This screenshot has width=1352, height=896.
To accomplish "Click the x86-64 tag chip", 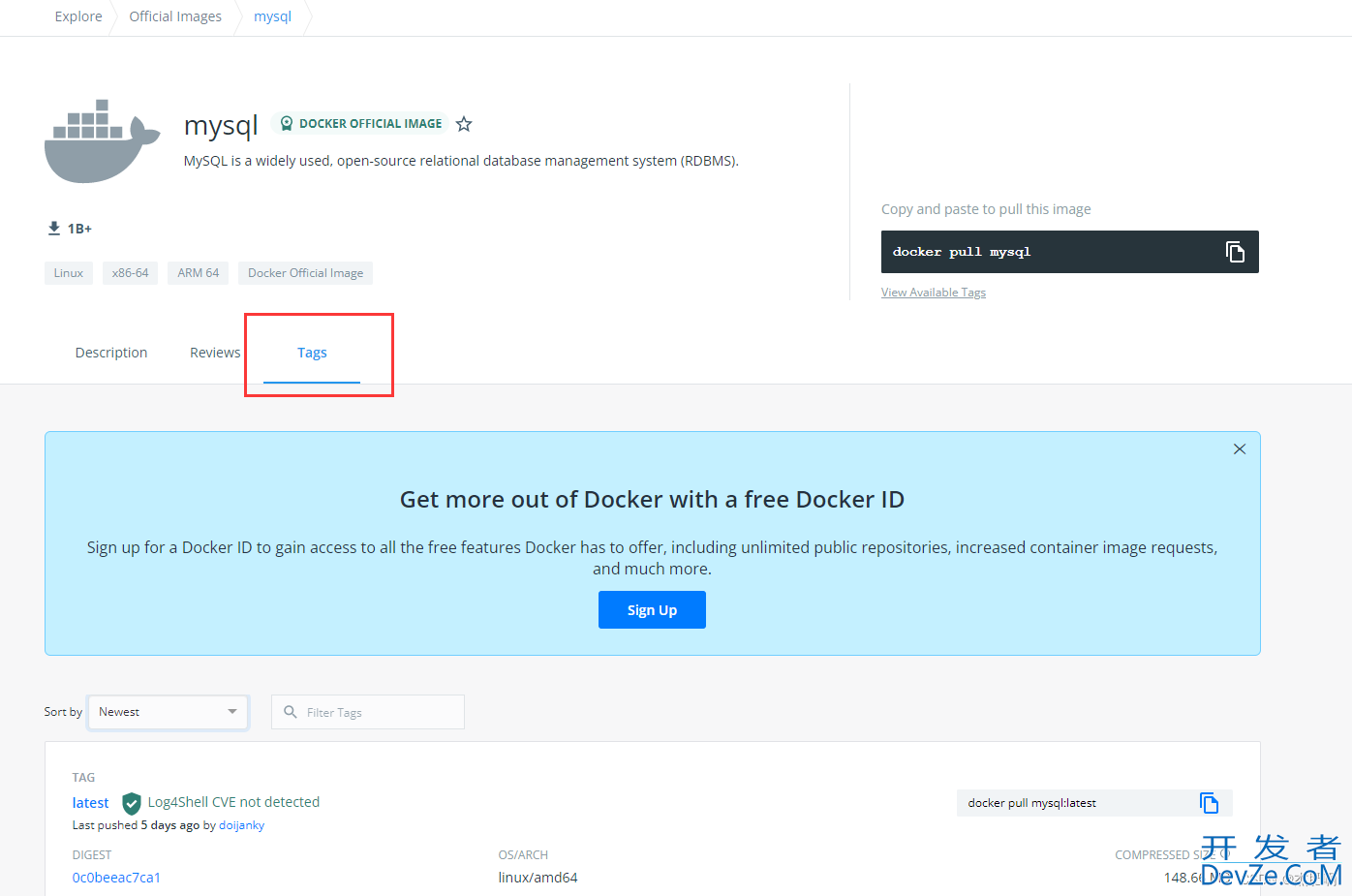I will tap(130, 273).
